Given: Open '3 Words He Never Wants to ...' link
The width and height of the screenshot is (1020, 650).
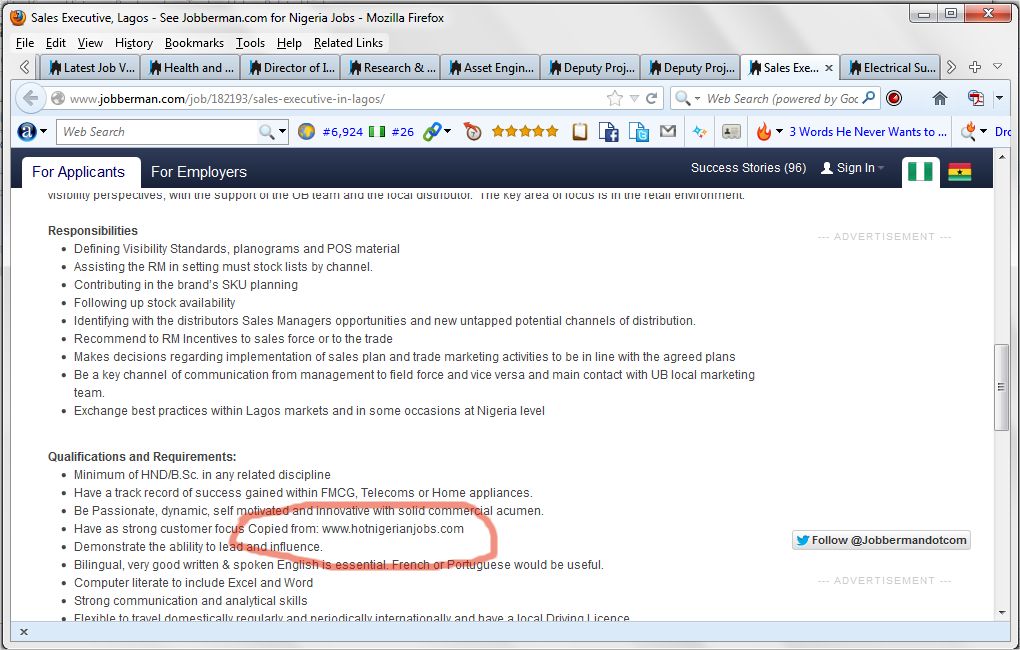Looking at the screenshot, I should (x=868, y=132).
